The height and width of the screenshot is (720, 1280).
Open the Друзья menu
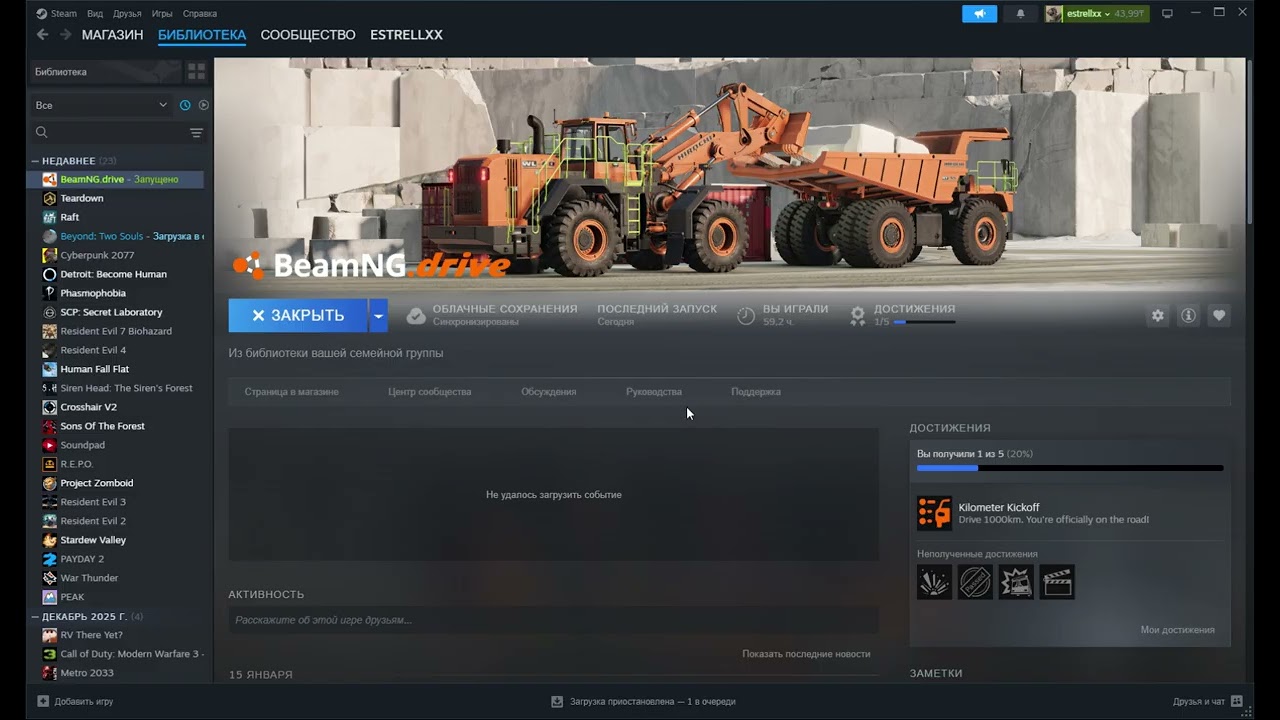127,14
